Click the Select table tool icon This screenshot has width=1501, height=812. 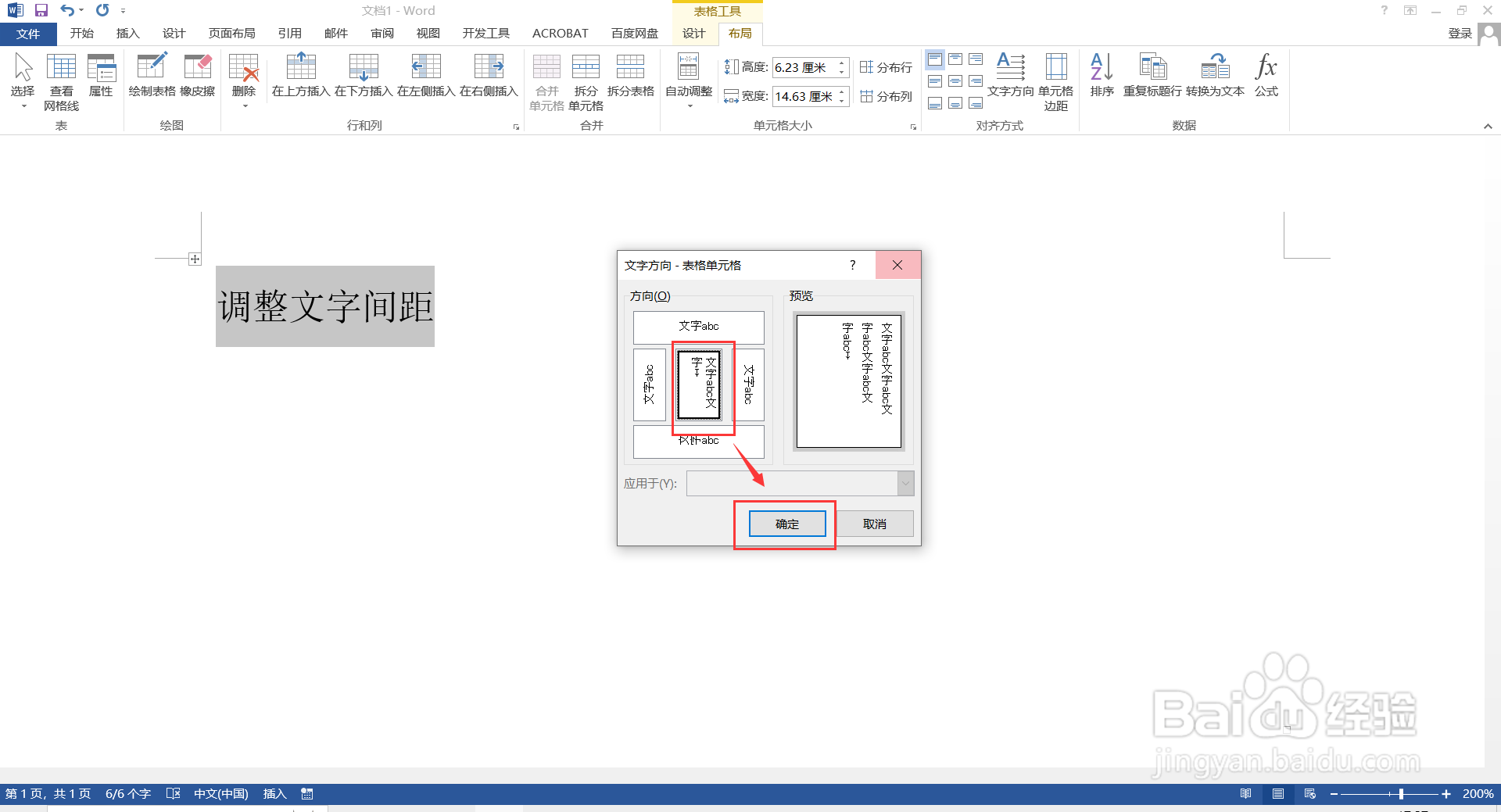point(23,81)
